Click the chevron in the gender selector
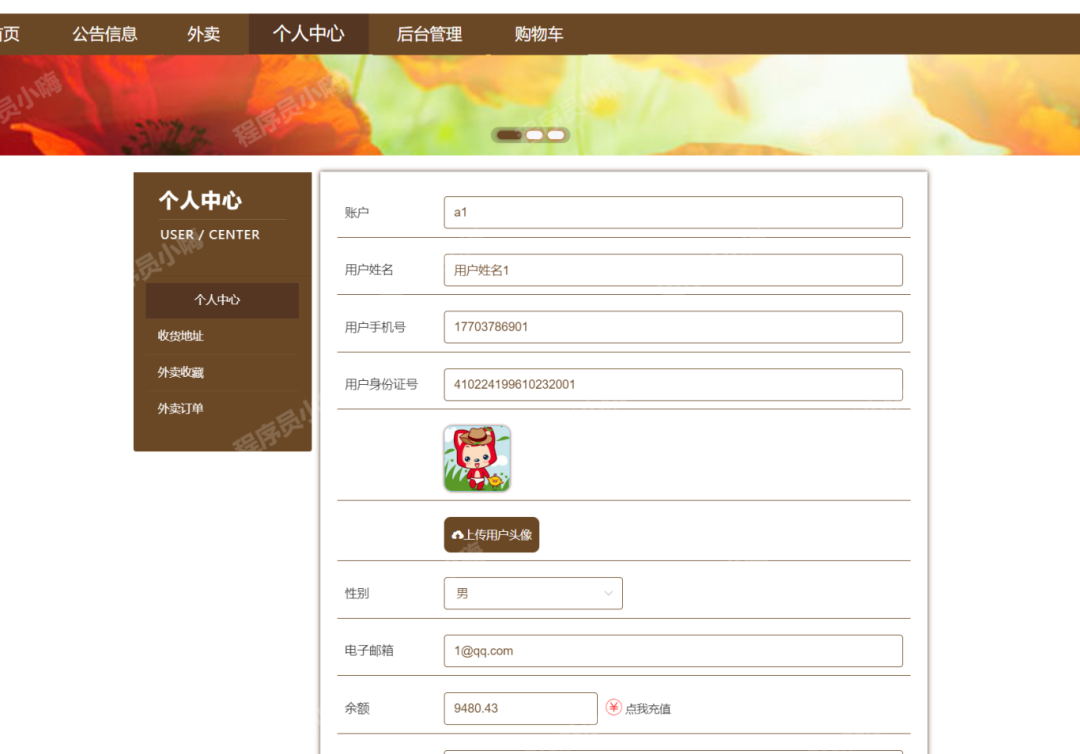Image resolution: width=1080 pixels, height=754 pixels. pyautogui.click(x=608, y=593)
